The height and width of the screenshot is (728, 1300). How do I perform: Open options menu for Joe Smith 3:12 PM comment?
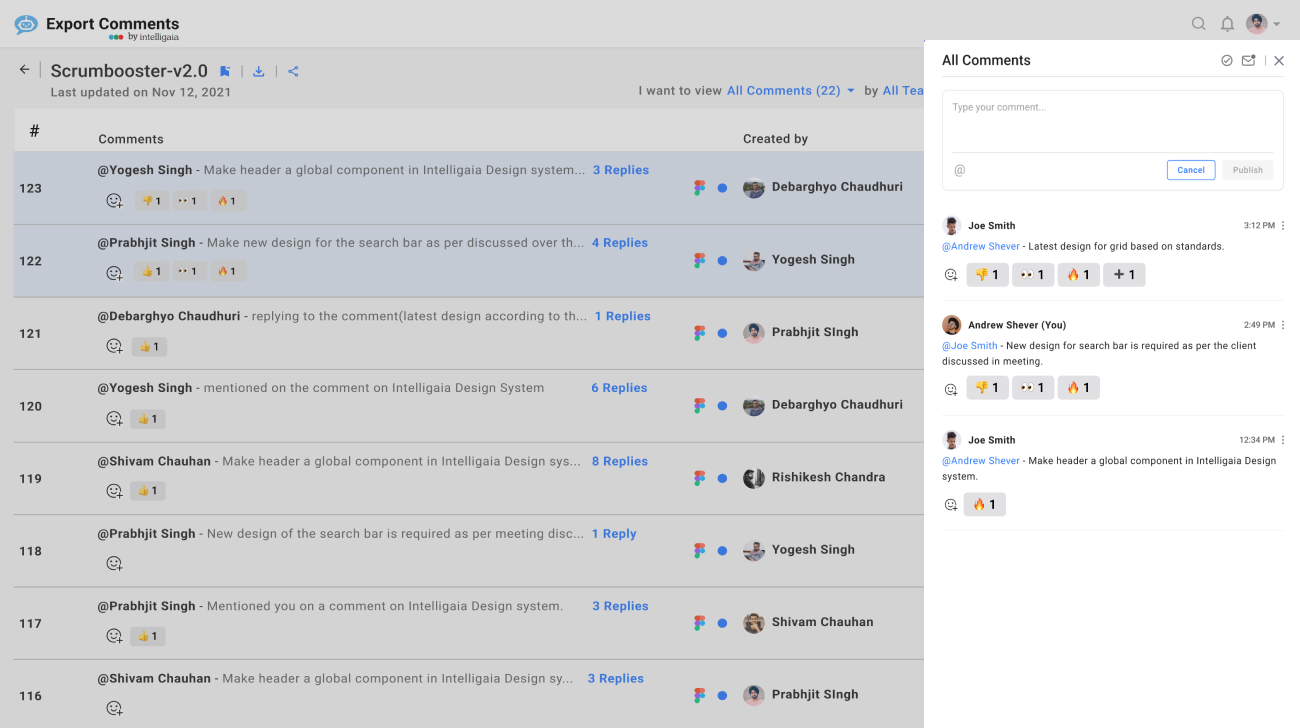(x=1283, y=226)
